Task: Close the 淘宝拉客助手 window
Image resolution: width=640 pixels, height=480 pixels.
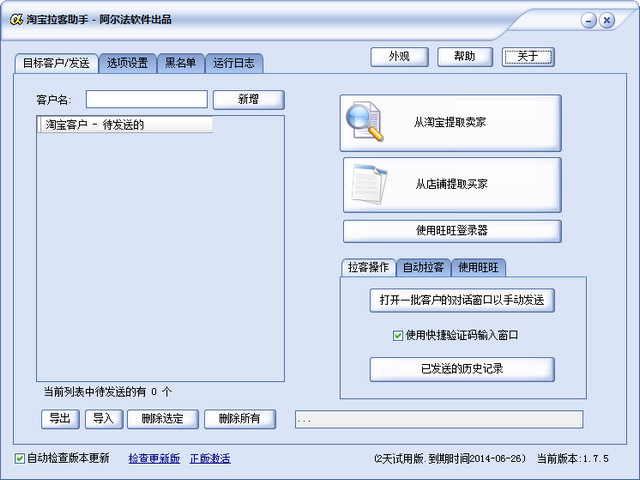Action: click(607, 20)
